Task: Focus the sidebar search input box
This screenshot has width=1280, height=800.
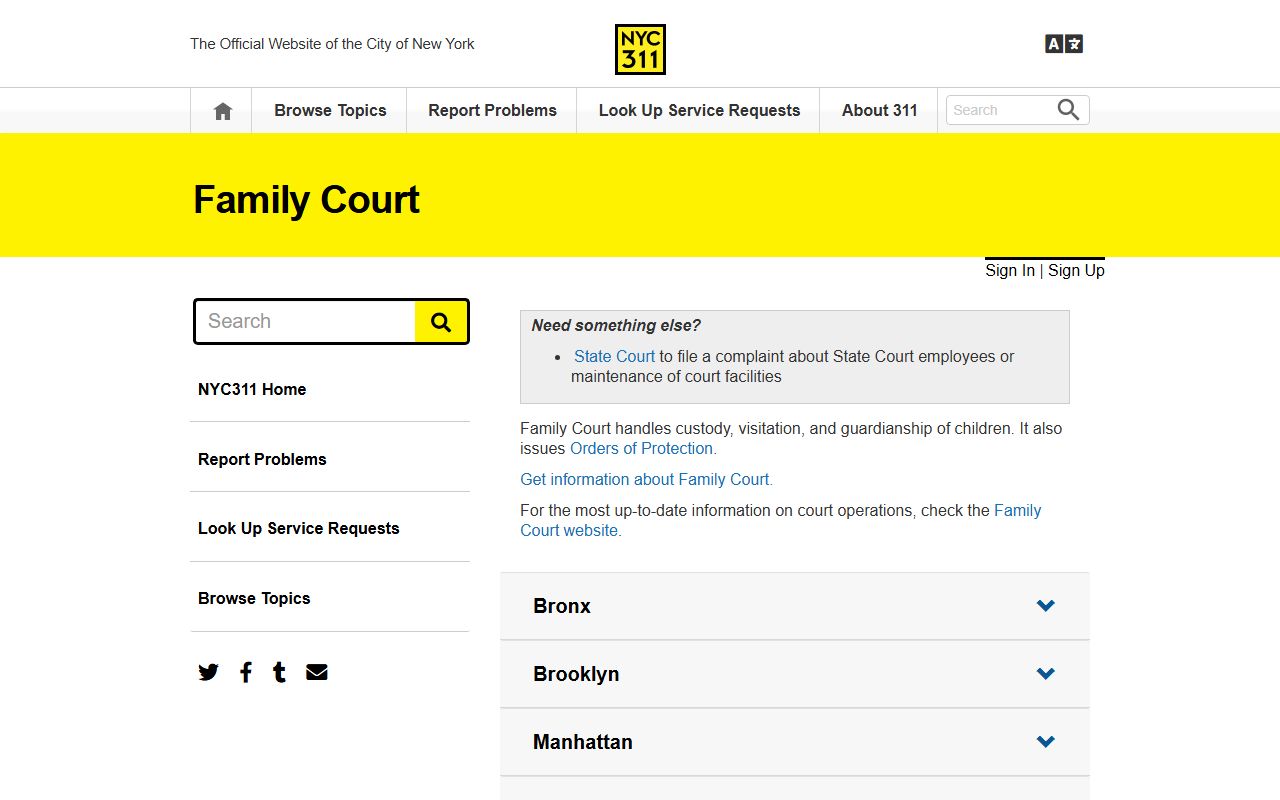Action: tap(305, 321)
